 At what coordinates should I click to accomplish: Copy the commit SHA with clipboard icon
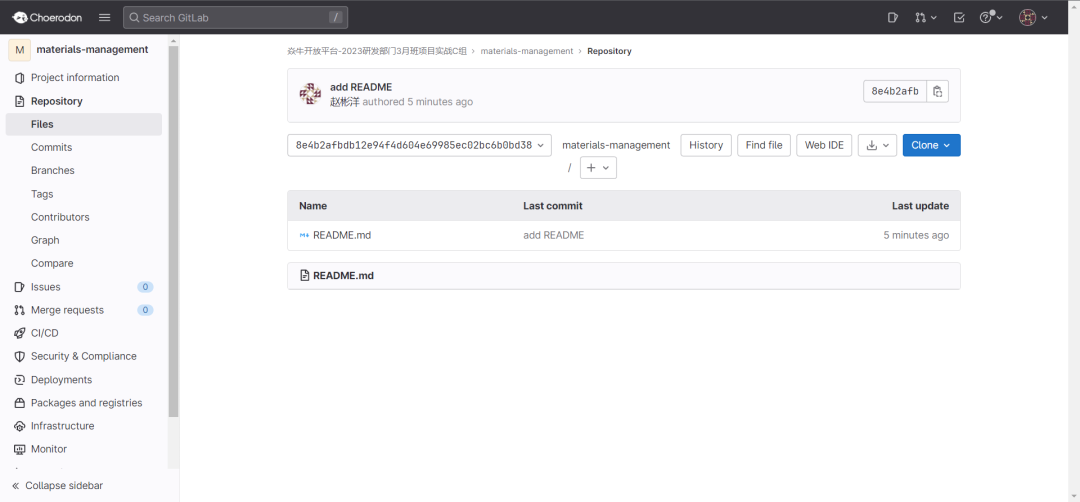[937, 92]
